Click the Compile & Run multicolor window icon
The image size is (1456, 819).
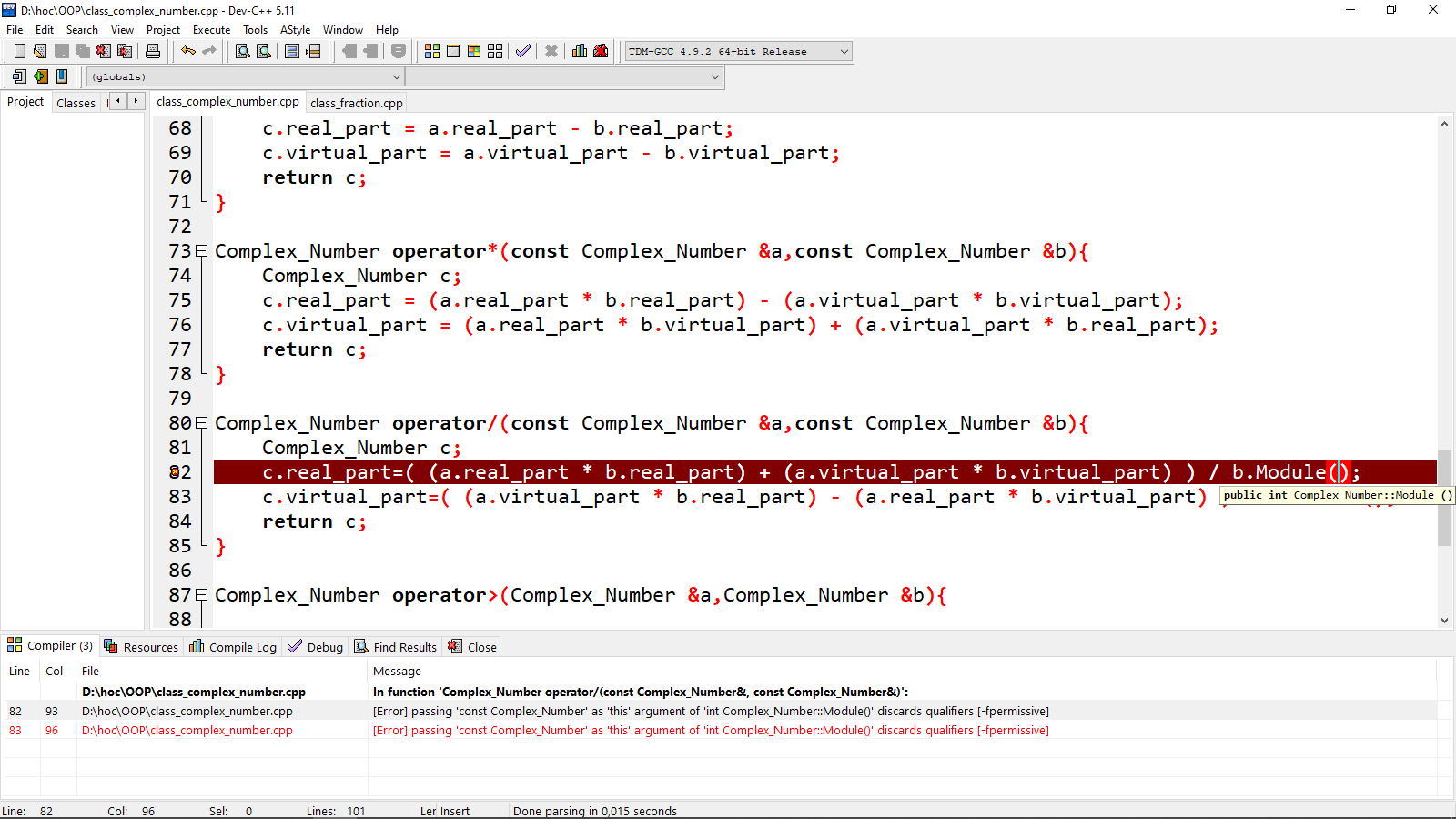tap(474, 51)
